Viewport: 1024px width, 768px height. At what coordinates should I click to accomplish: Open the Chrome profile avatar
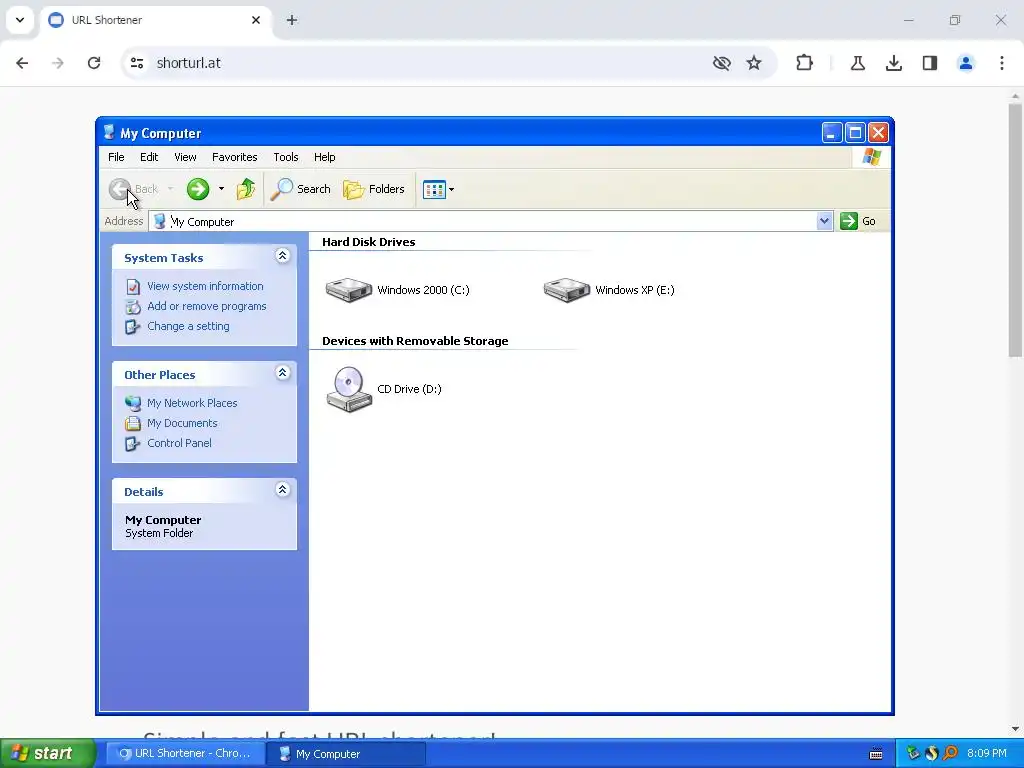click(966, 63)
